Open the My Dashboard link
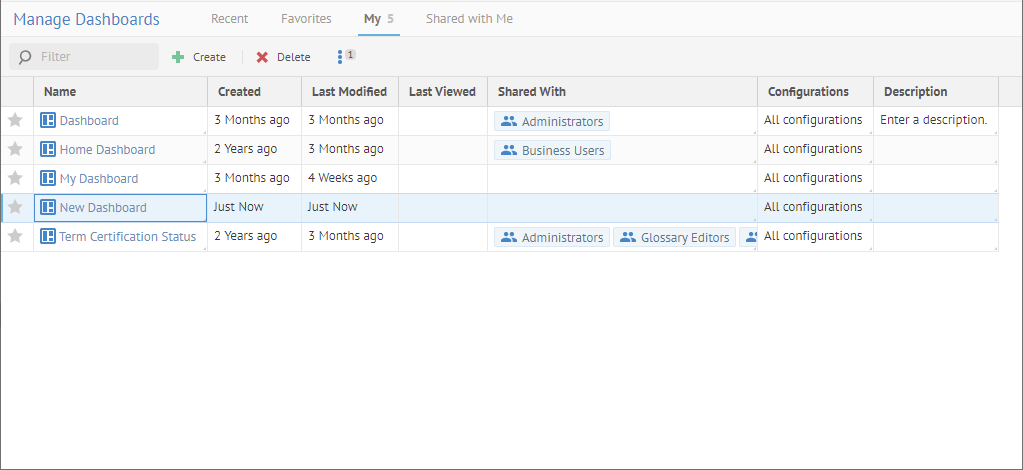 point(99,178)
